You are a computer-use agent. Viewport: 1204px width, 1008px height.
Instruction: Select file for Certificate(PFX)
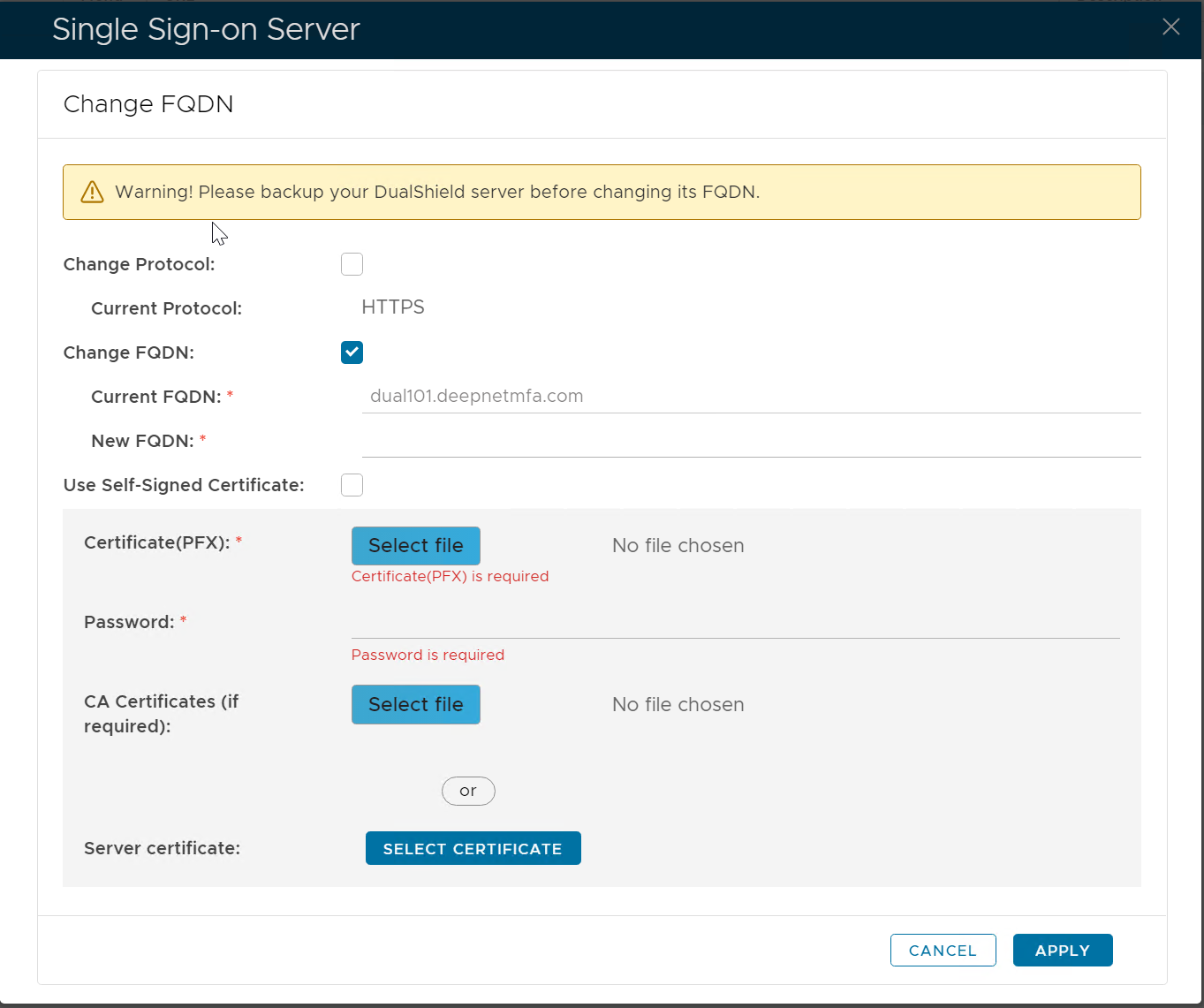(415, 546)
